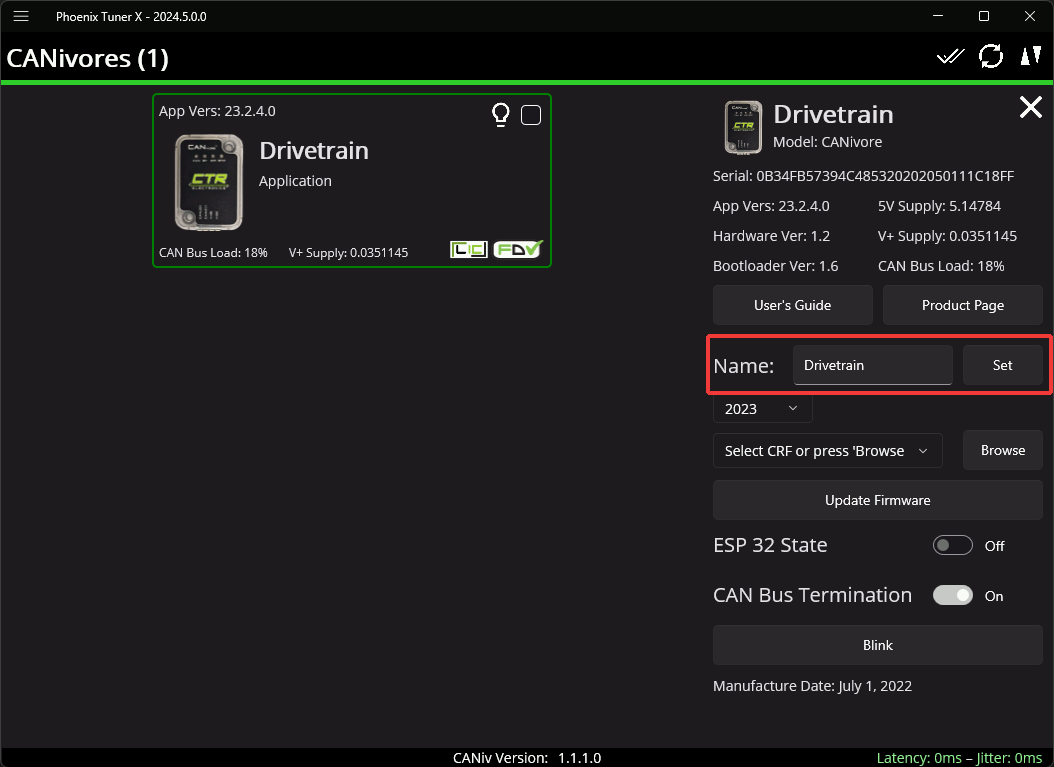Close the Phoenix Tuner X window
This screenshot has width=1054, height=767.
click(x=1029, y=16)
